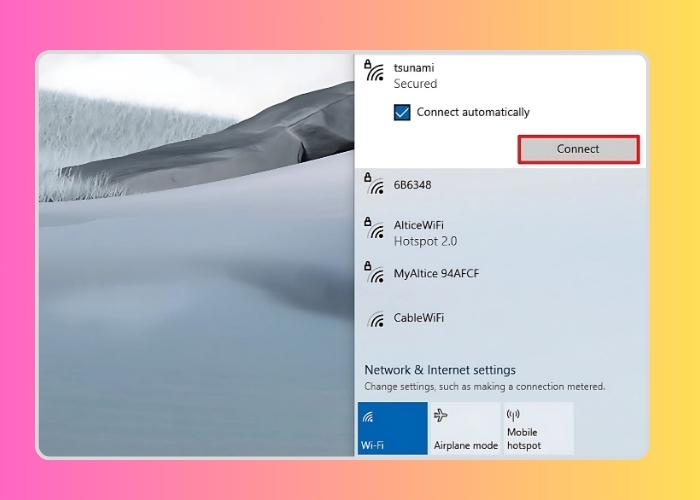Screen dimensions: 700x500
Task: Click the Secured status text under tsunami
Action: click(x=415, y=85)
